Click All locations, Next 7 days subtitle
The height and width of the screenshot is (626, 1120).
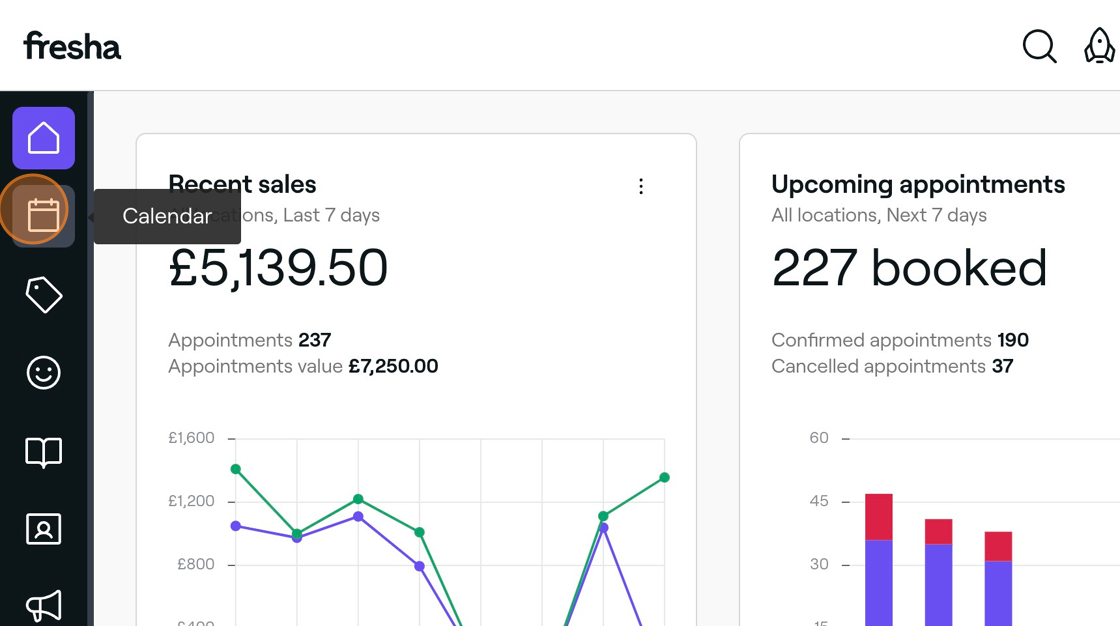coord(879,215)
